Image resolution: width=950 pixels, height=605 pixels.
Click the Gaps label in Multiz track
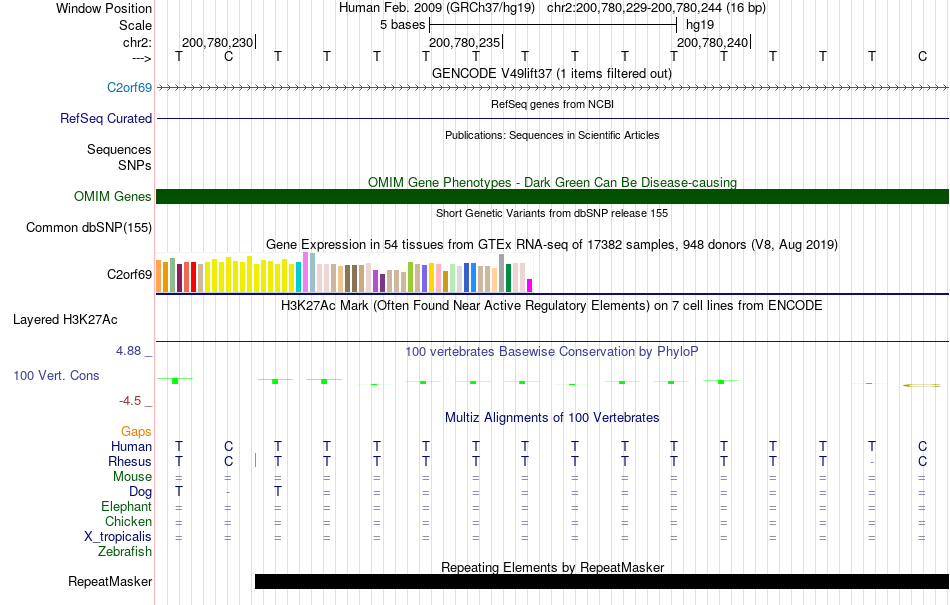coord(136,431)
